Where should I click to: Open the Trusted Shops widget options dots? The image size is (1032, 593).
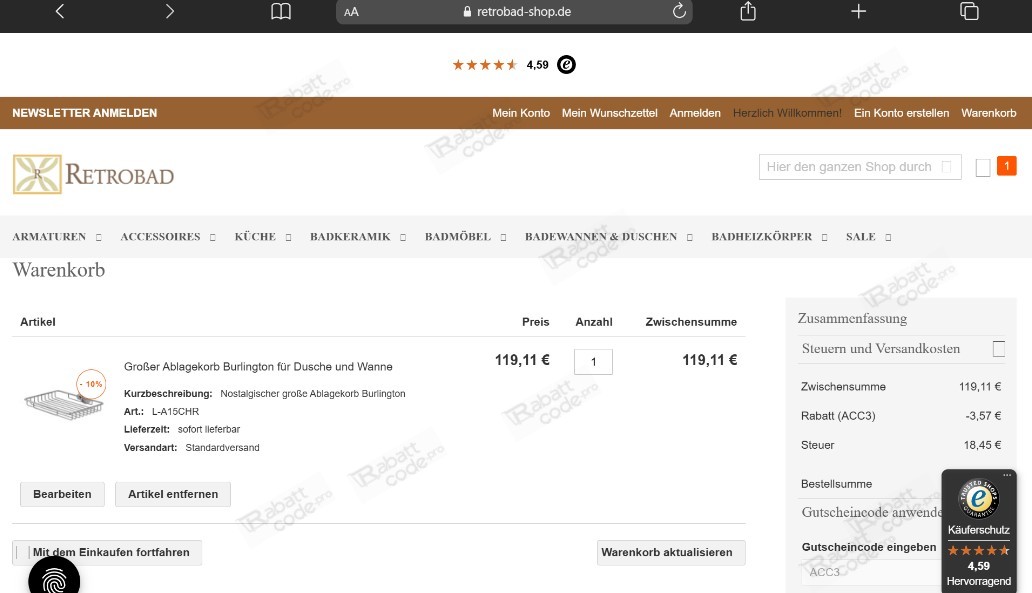[x=1007, y=475]
